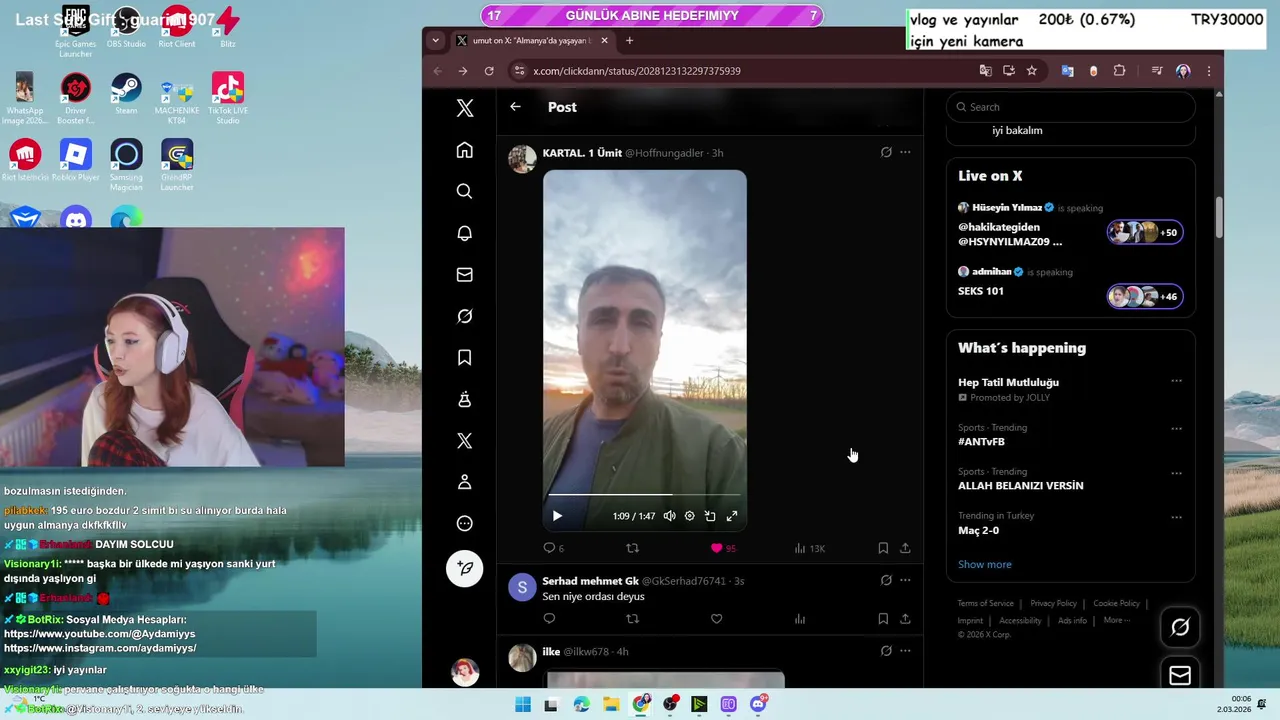This screenshot has height=720, width=1280.
Task: Open more options on KARTAL's post
Action: coord(905,152)
